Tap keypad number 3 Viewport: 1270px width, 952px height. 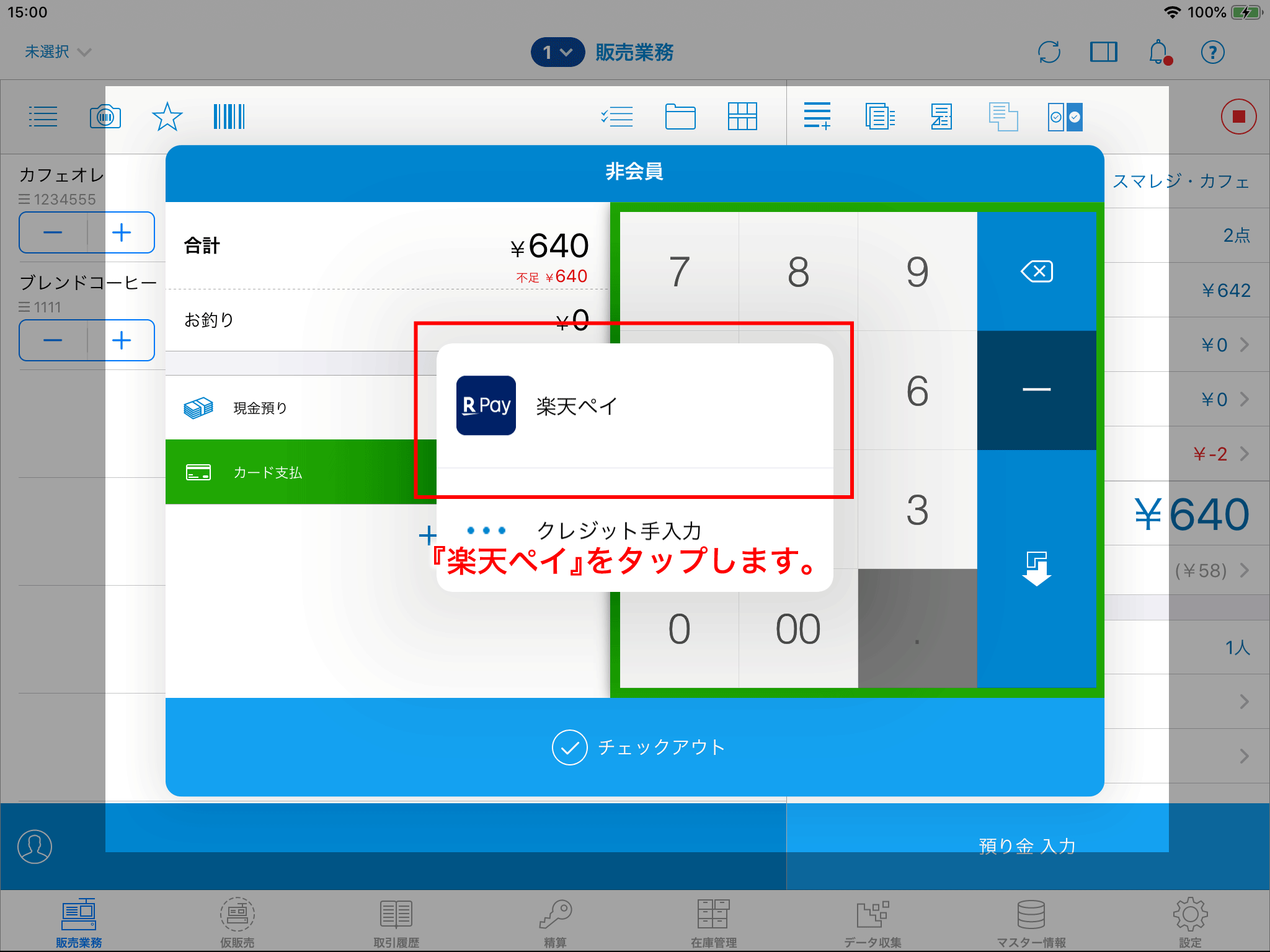[917, 509]
